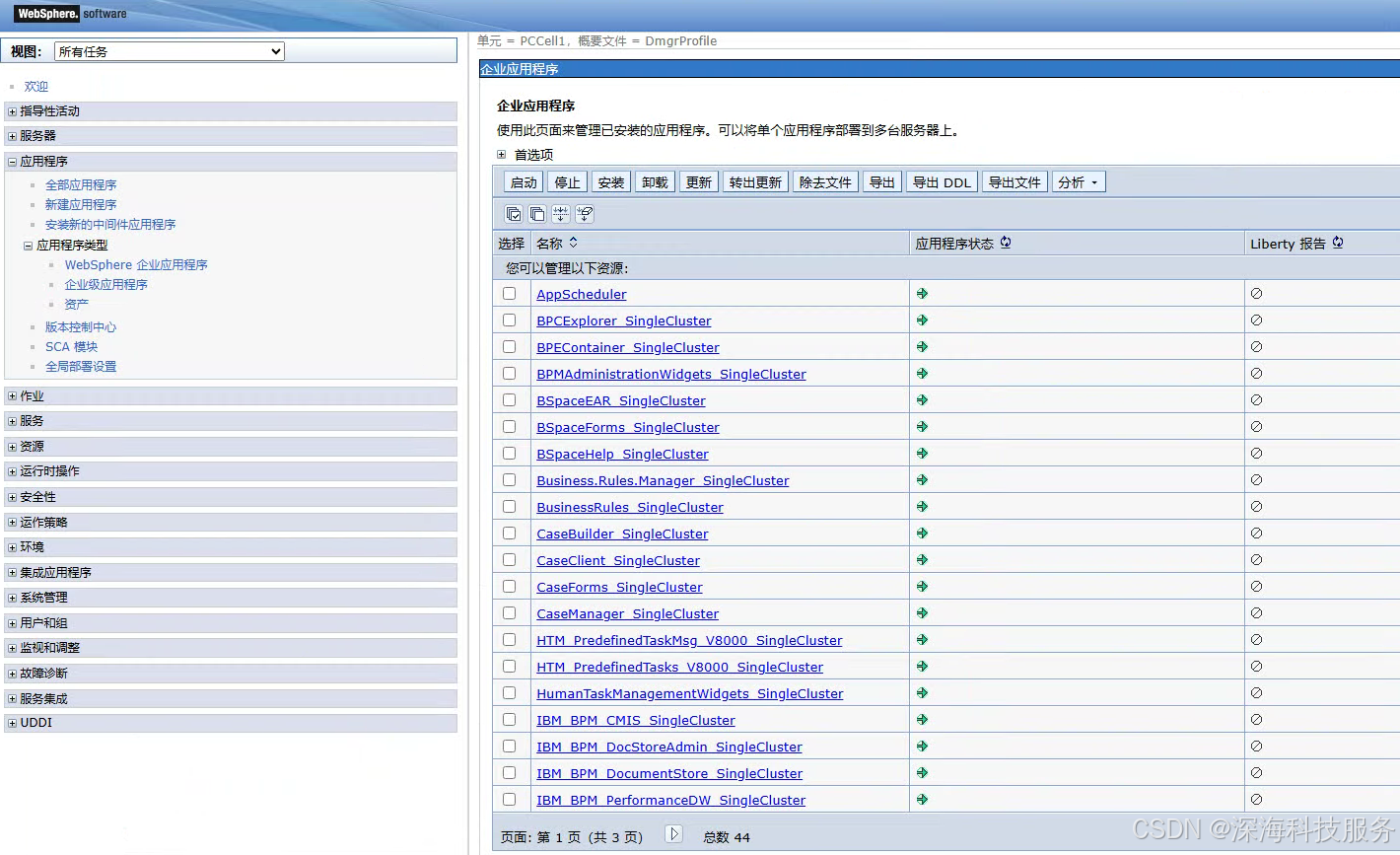Click the 欢迎 navigation link
This screenshot has height=855, width=1400.
tap(36, 87)
